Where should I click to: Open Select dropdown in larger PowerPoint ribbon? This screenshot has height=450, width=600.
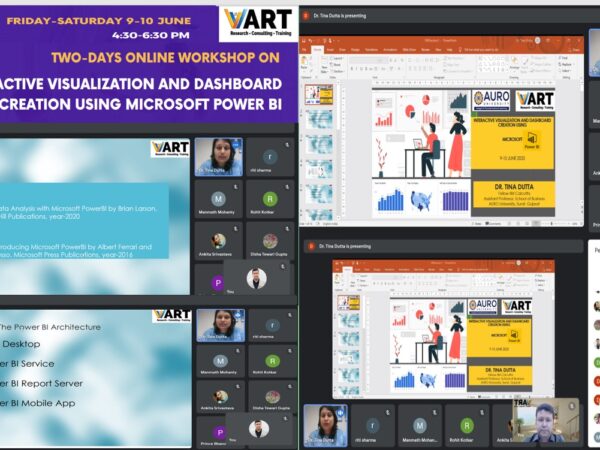click(565, 71)
